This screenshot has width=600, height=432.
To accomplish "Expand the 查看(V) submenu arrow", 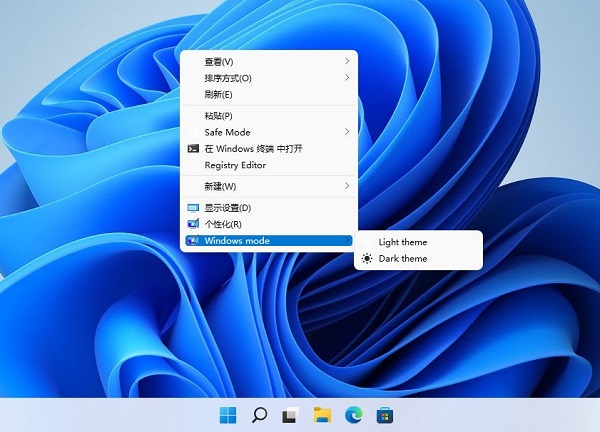I will (347, 61).
